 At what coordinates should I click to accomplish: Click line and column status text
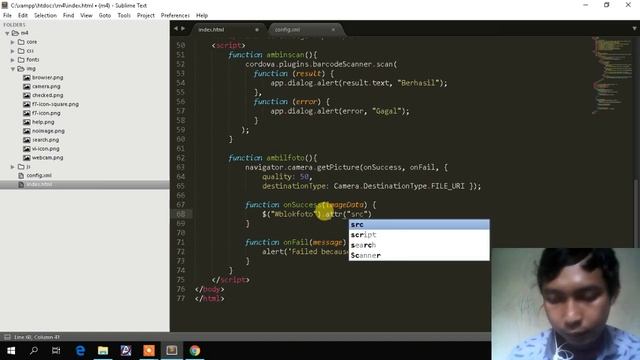37,337
